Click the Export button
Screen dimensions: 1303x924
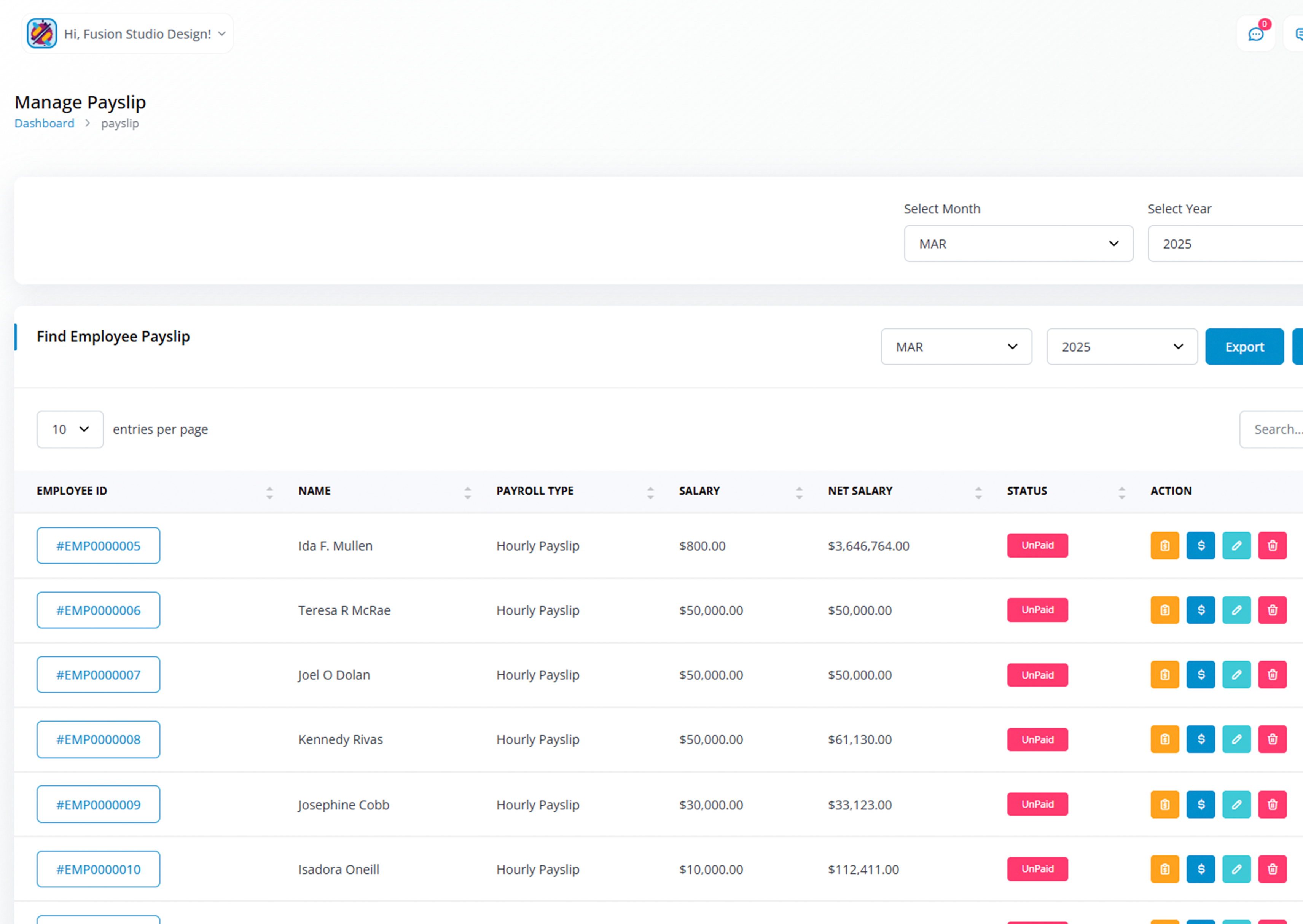point(1244,346)
